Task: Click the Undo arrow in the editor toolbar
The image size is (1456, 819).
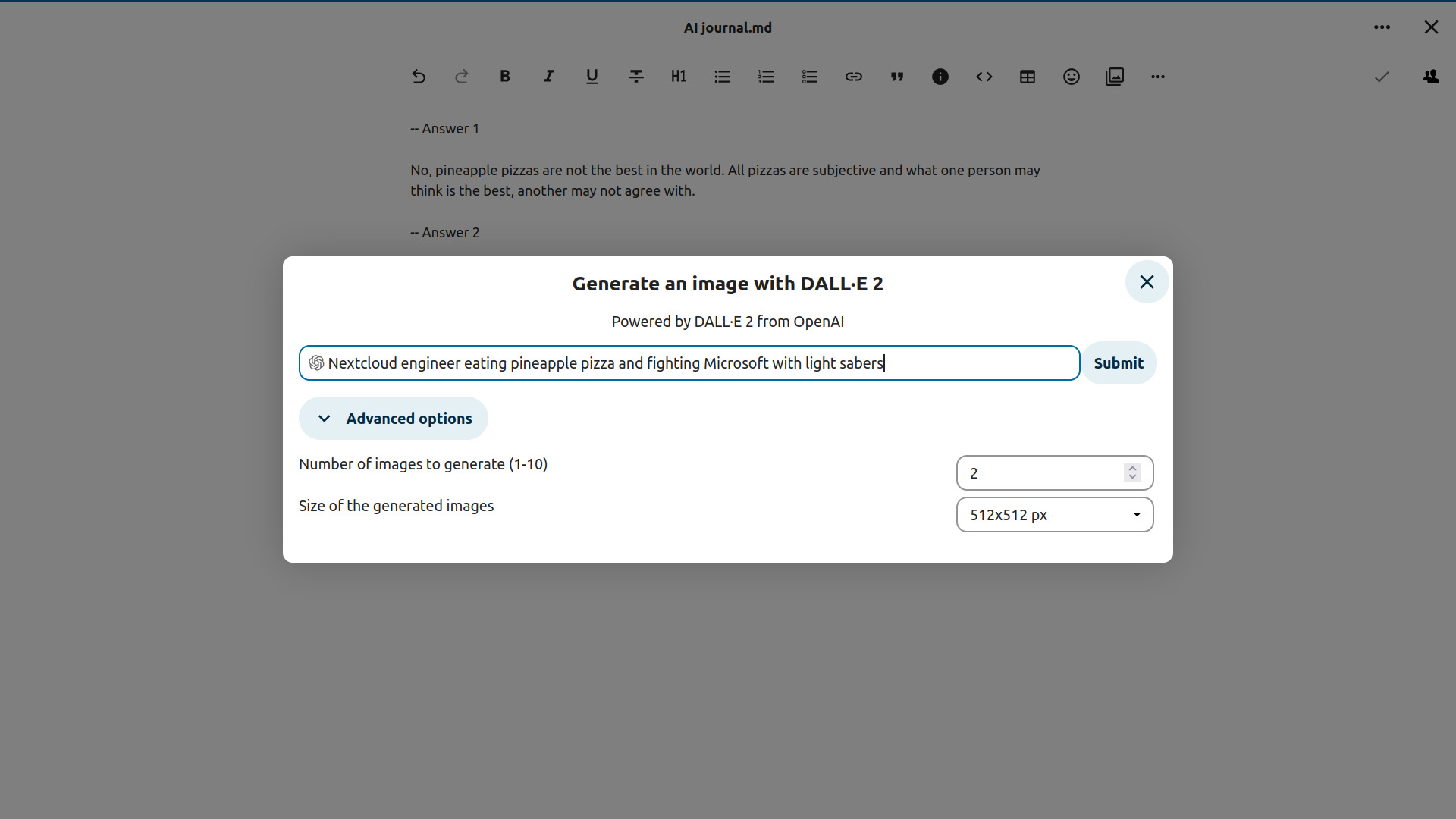Action: (x=419, y=77)
